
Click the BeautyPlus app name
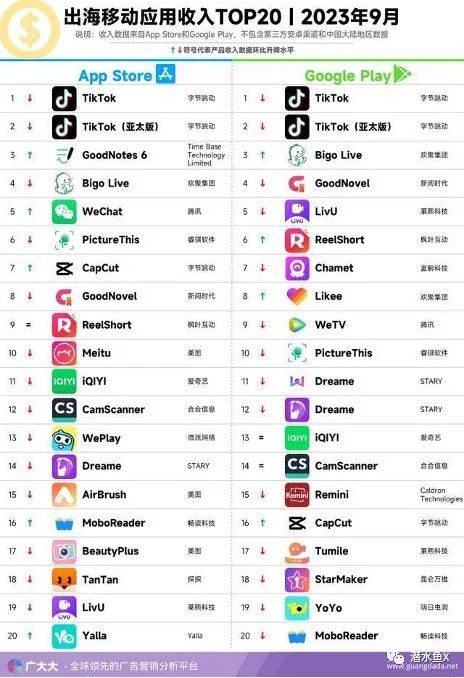(x=111, y=551)
